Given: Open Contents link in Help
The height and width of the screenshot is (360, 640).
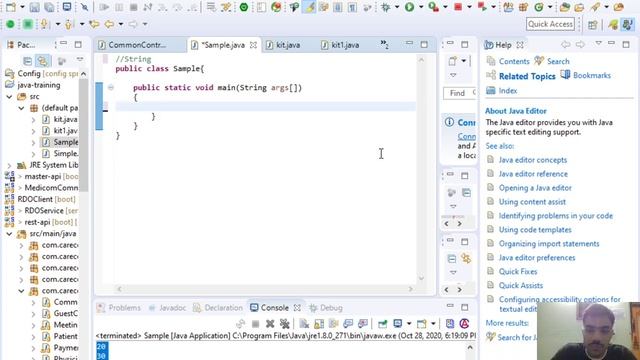Looking at the screenshot, I should click(x=514, y=61).
